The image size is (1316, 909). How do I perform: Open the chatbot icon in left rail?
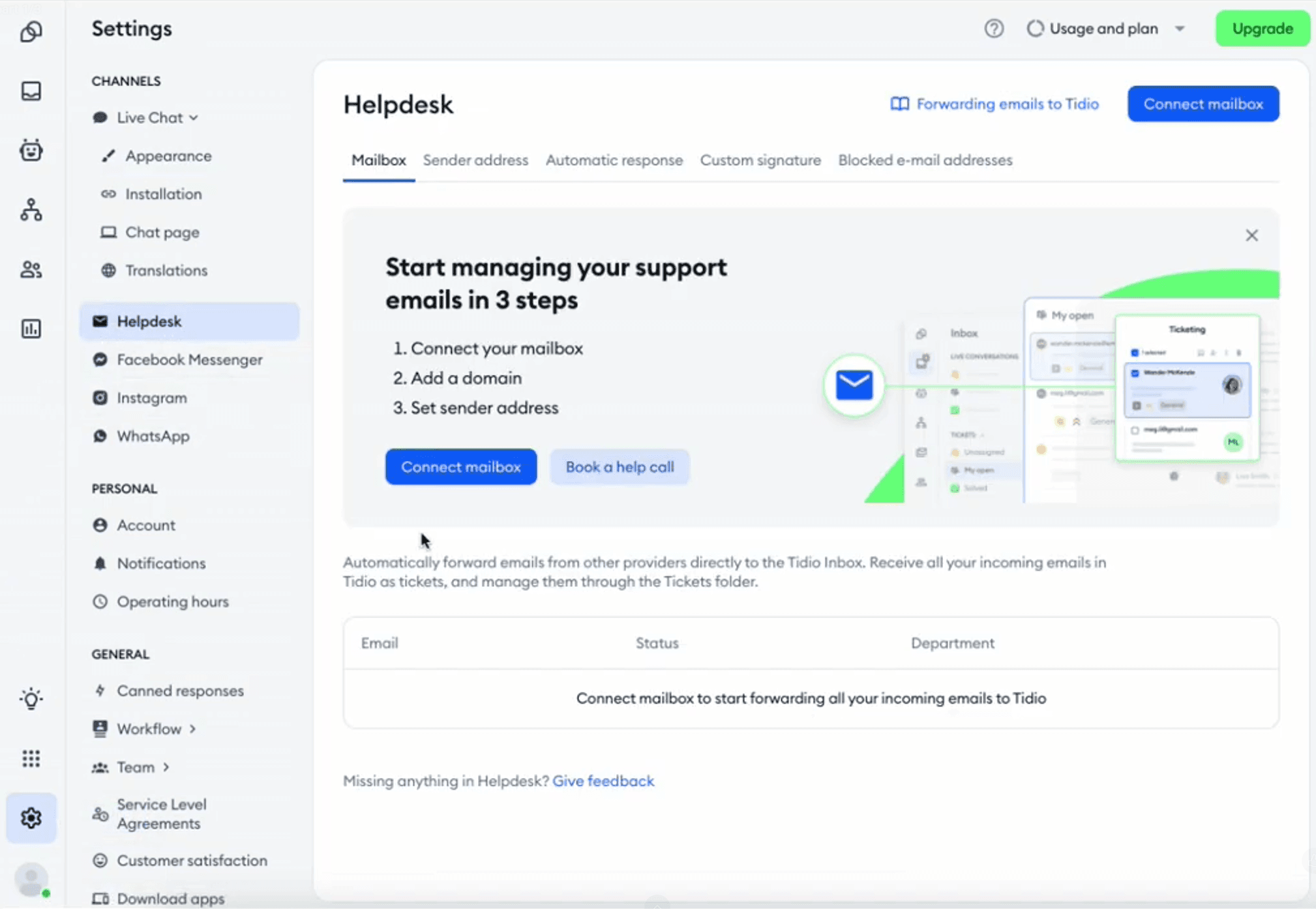31,150
